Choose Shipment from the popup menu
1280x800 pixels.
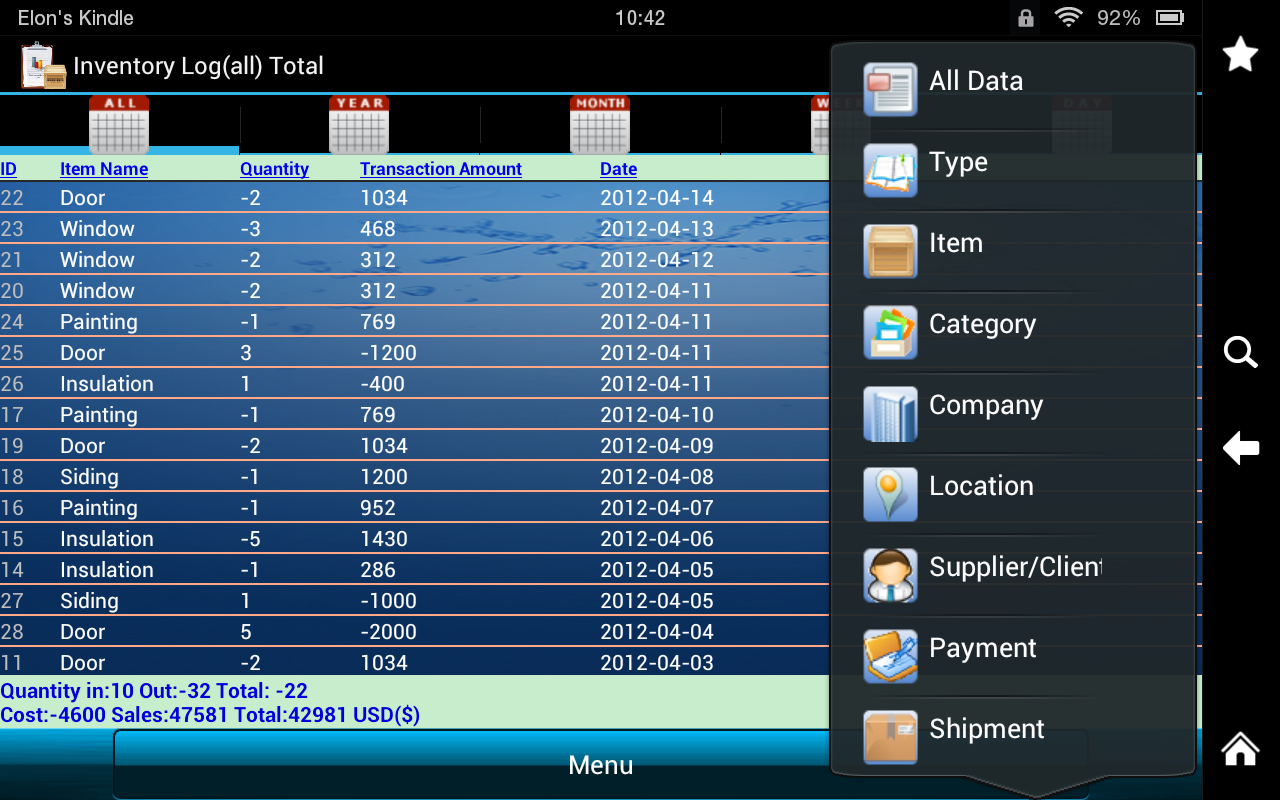[1013, 738]
